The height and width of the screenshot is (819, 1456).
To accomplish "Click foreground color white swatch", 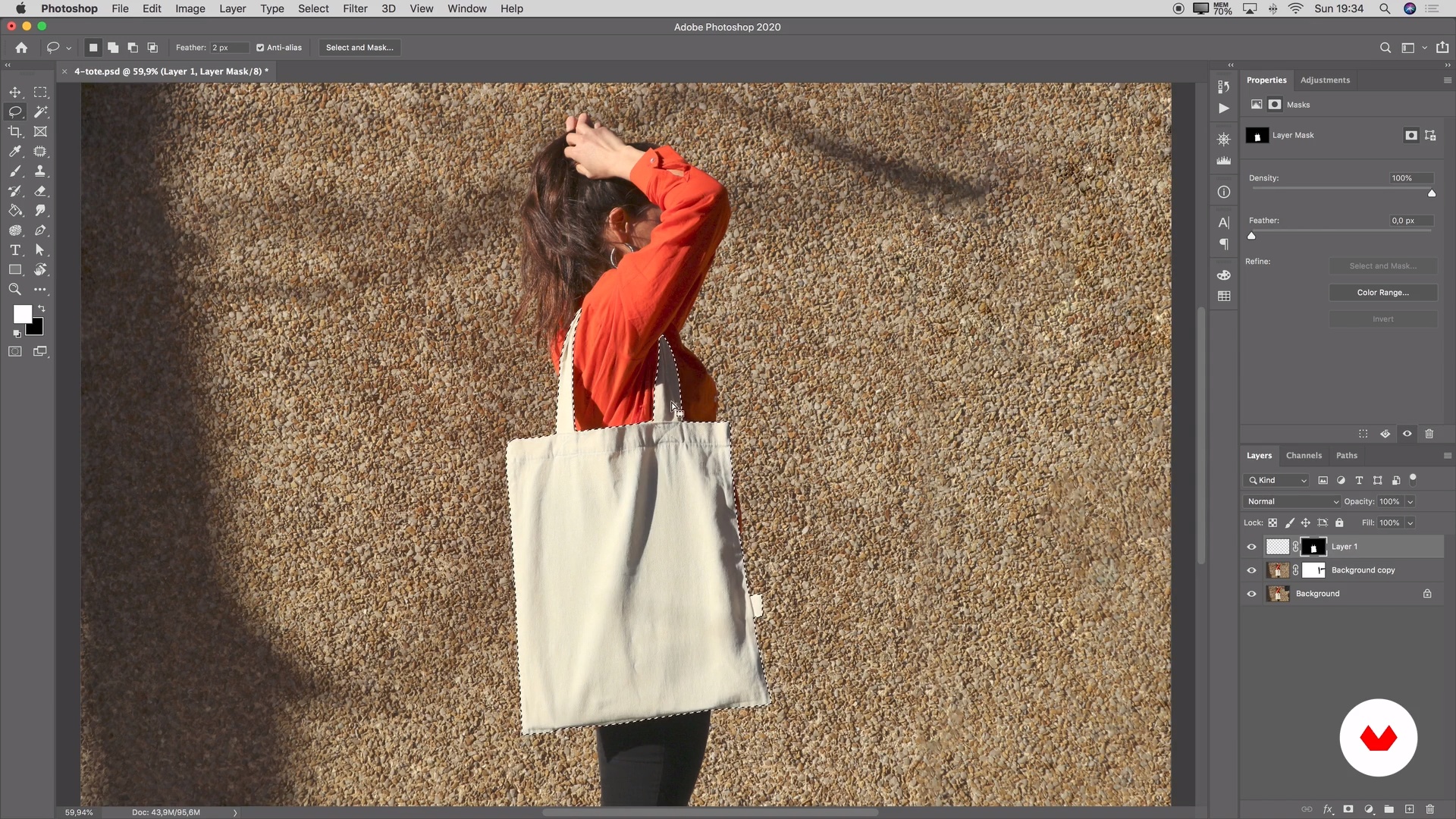I will point(22,314).
